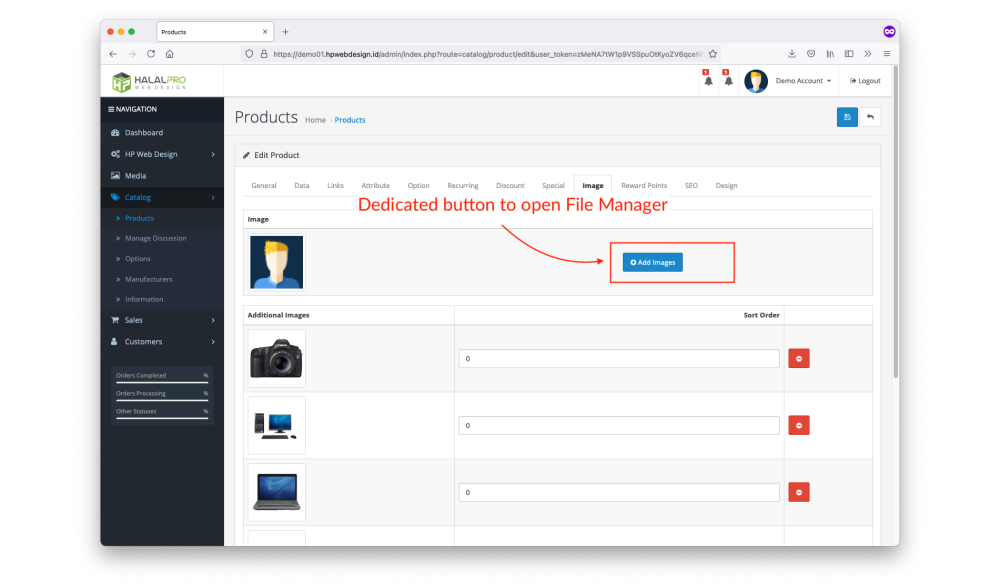Image resolution: width=1000 pixels, height=585 pixels.
Task: Switch to the General tab
Action: [x=264, y=186]
